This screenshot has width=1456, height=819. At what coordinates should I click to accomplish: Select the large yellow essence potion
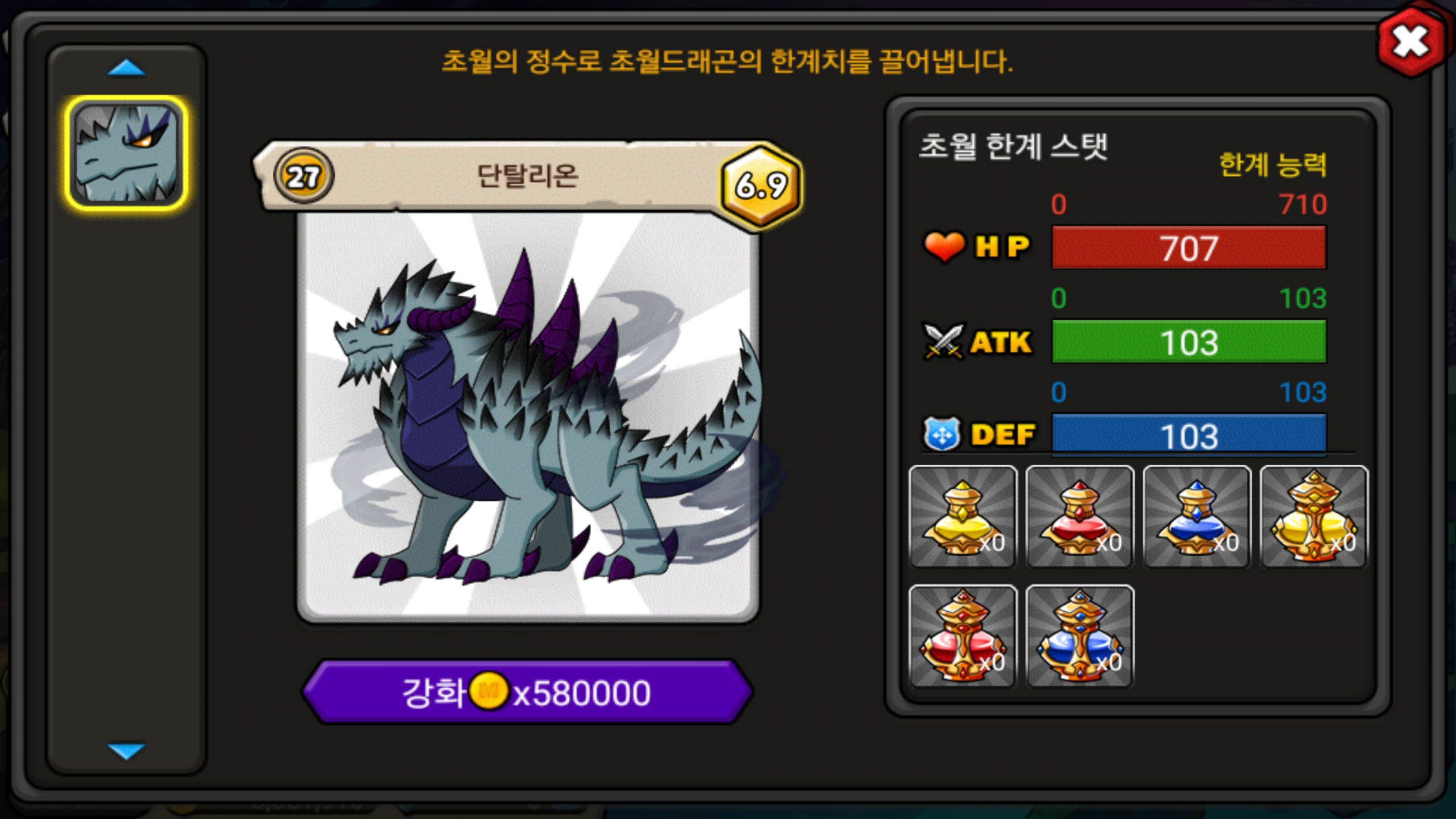[1314, 517]
